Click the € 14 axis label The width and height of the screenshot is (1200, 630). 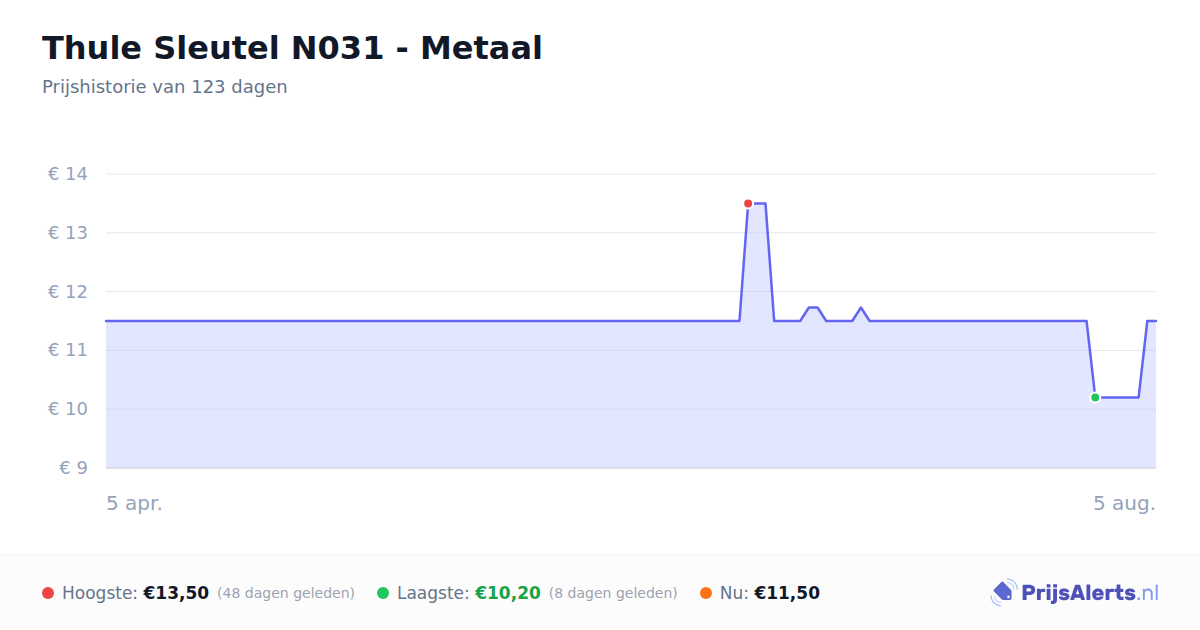coord(68,174)
